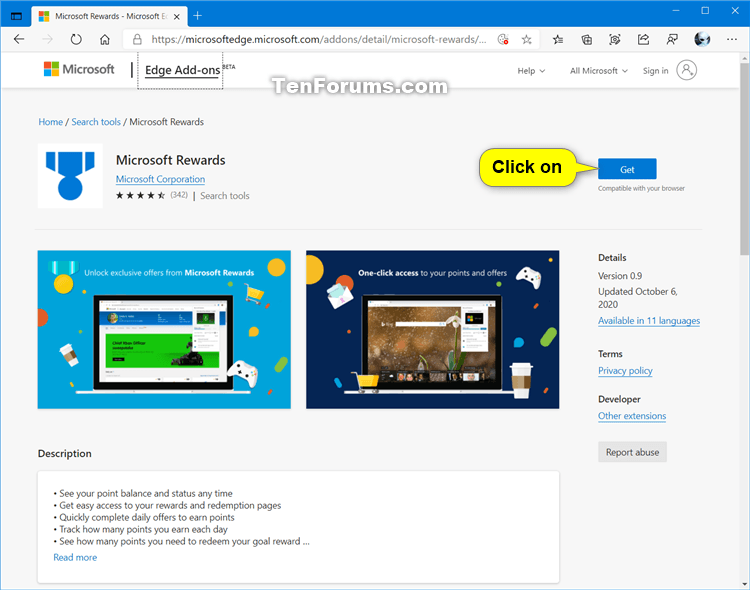The height and width of the screenshot is (590, 750).
Task: Click the blue Get button
Action: tap(627, 169)
